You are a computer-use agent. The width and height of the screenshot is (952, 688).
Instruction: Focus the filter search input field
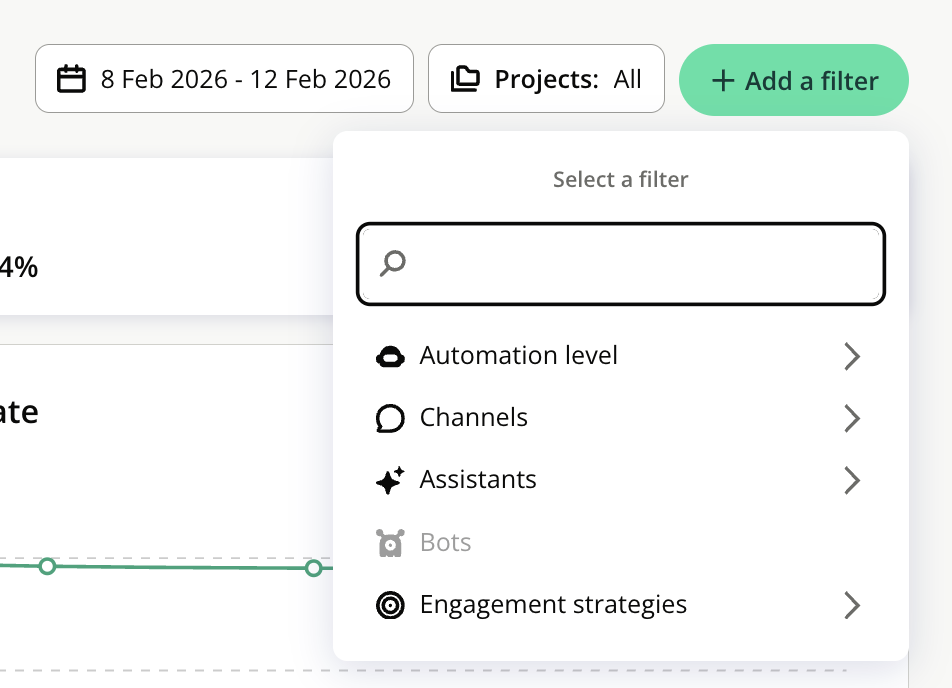pos(640,264)
